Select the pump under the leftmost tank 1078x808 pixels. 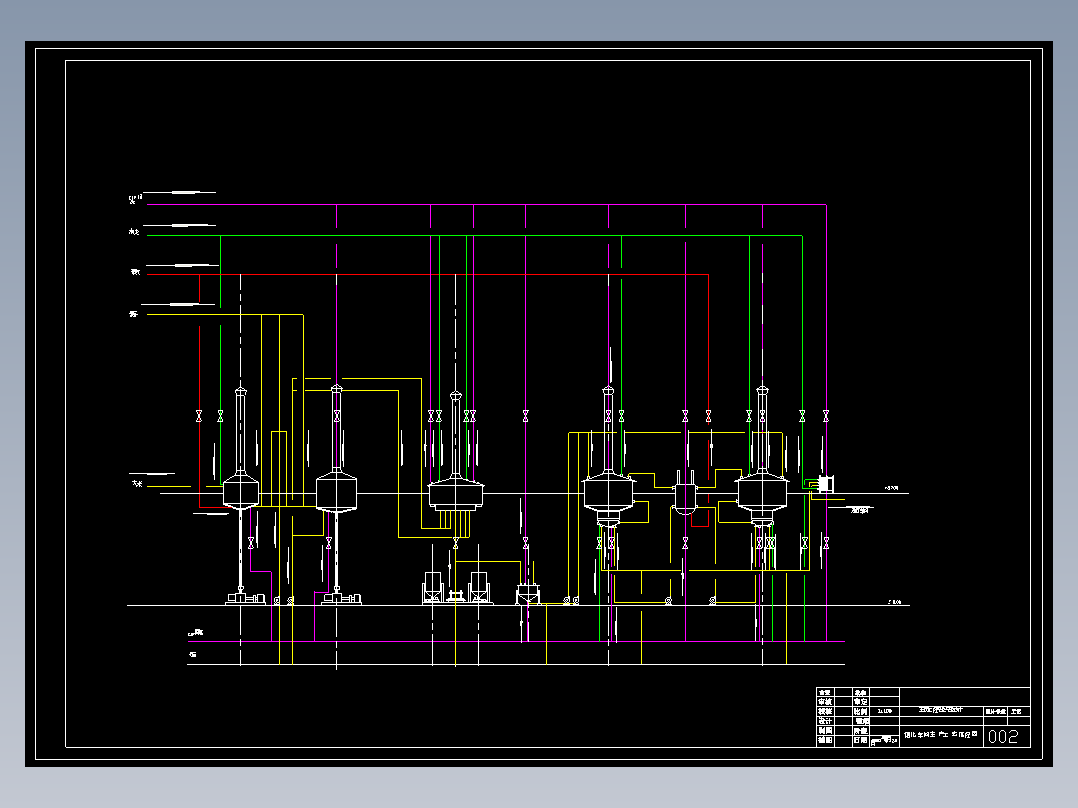point(245,598)
